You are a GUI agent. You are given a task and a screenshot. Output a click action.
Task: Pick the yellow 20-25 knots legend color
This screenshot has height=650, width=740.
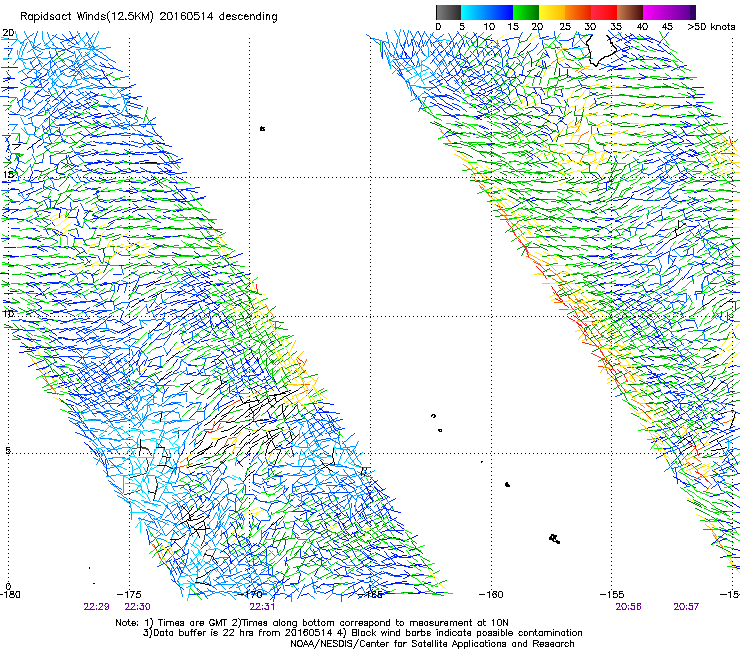pyautogui.click(x=552, y=12)
